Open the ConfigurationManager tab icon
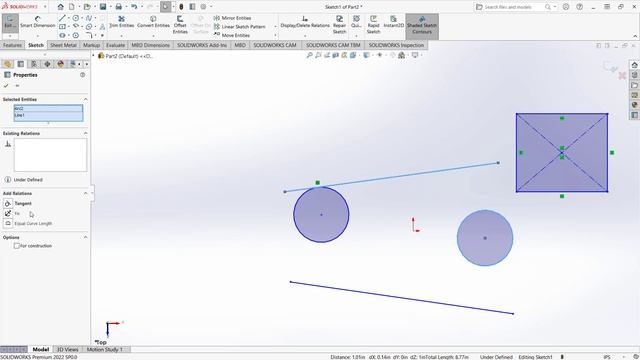 (34, 64)
